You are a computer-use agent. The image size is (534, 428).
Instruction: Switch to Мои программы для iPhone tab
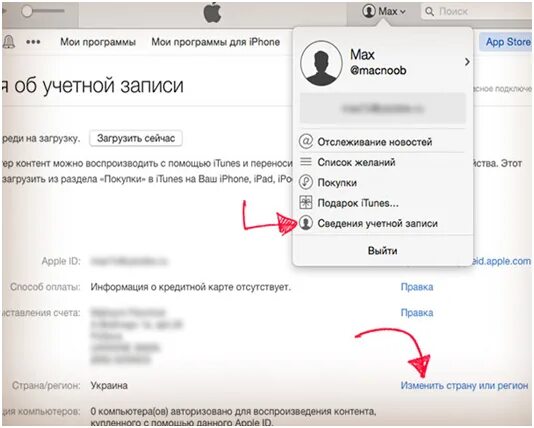tap(216, 42)
